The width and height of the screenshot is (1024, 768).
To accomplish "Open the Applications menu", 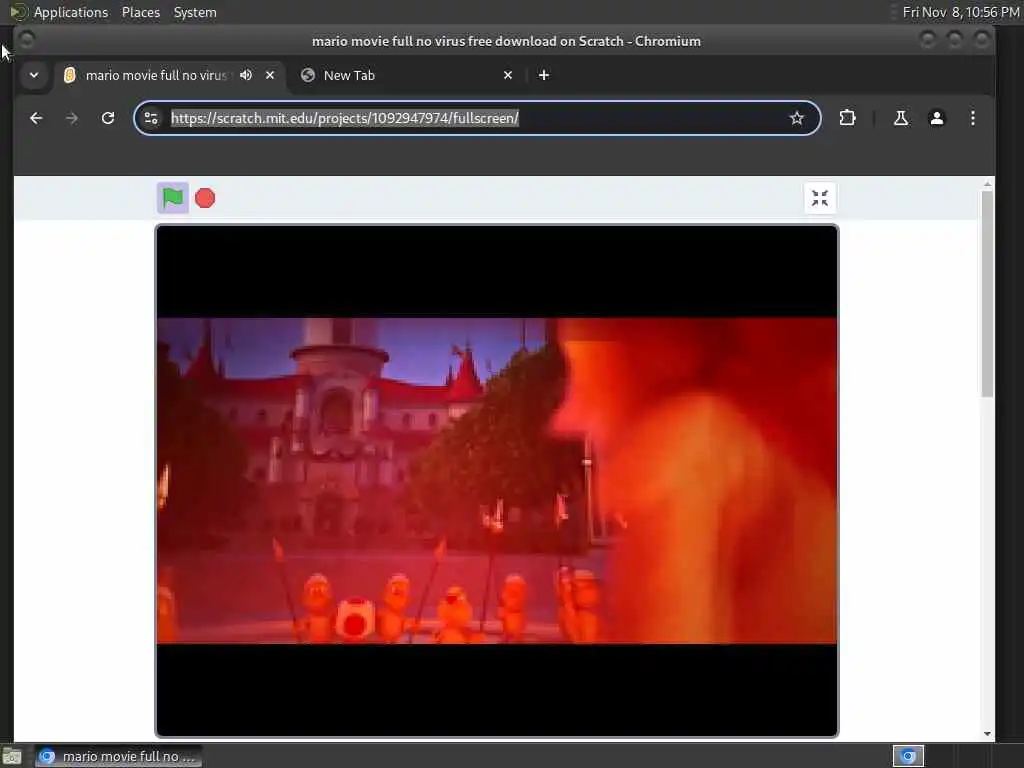I will pyautogui.click(x=71, y=12).
